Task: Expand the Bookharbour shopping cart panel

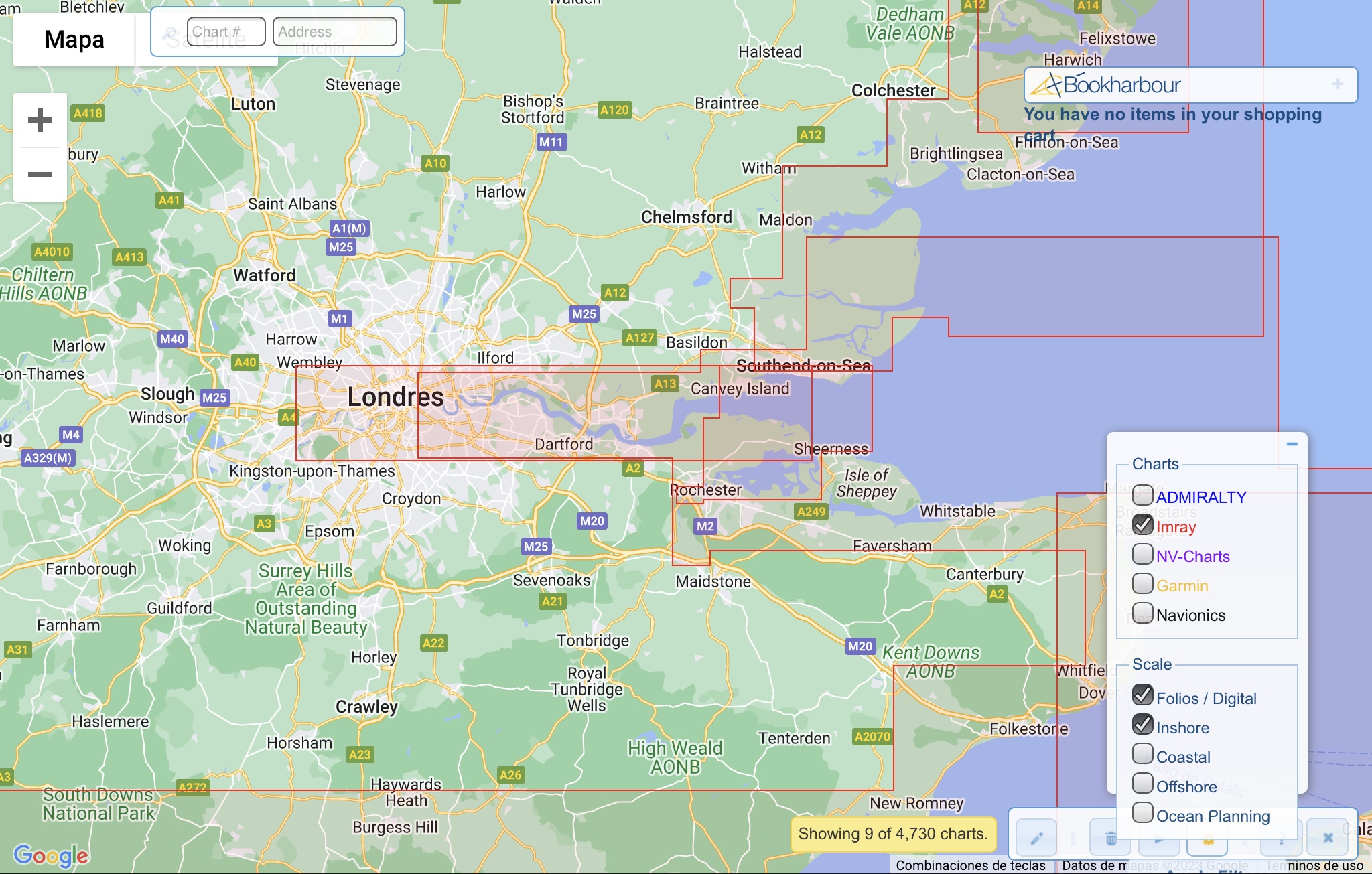Action: point(1337,84)
